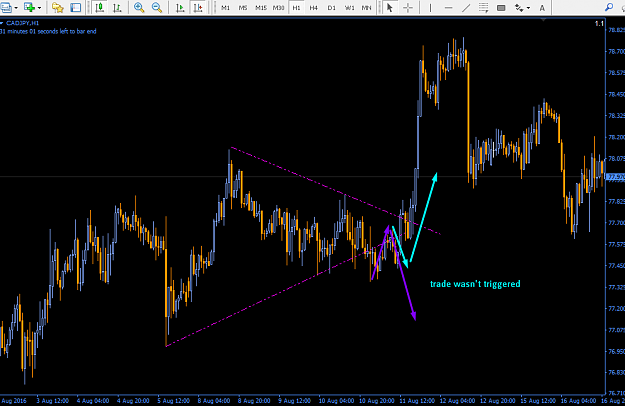Toggle chart shift from right border
Viewport: 625px width, 406px height.
[x=198, y=8]
